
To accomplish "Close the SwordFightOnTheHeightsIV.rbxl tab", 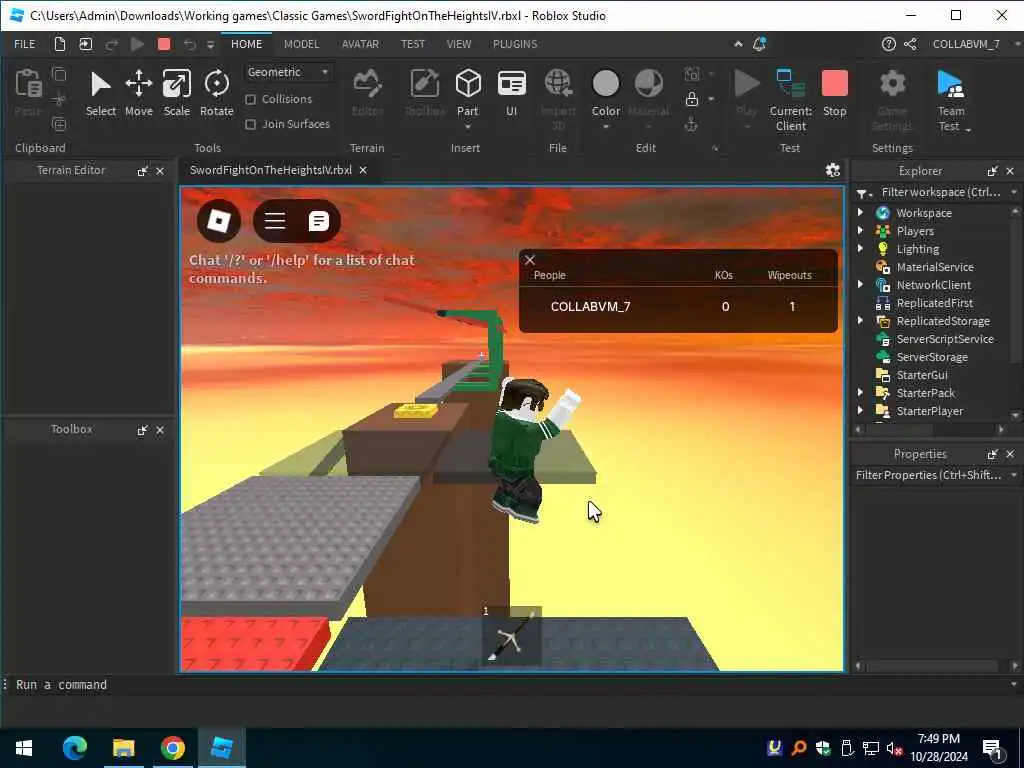I will pos(363,170).
